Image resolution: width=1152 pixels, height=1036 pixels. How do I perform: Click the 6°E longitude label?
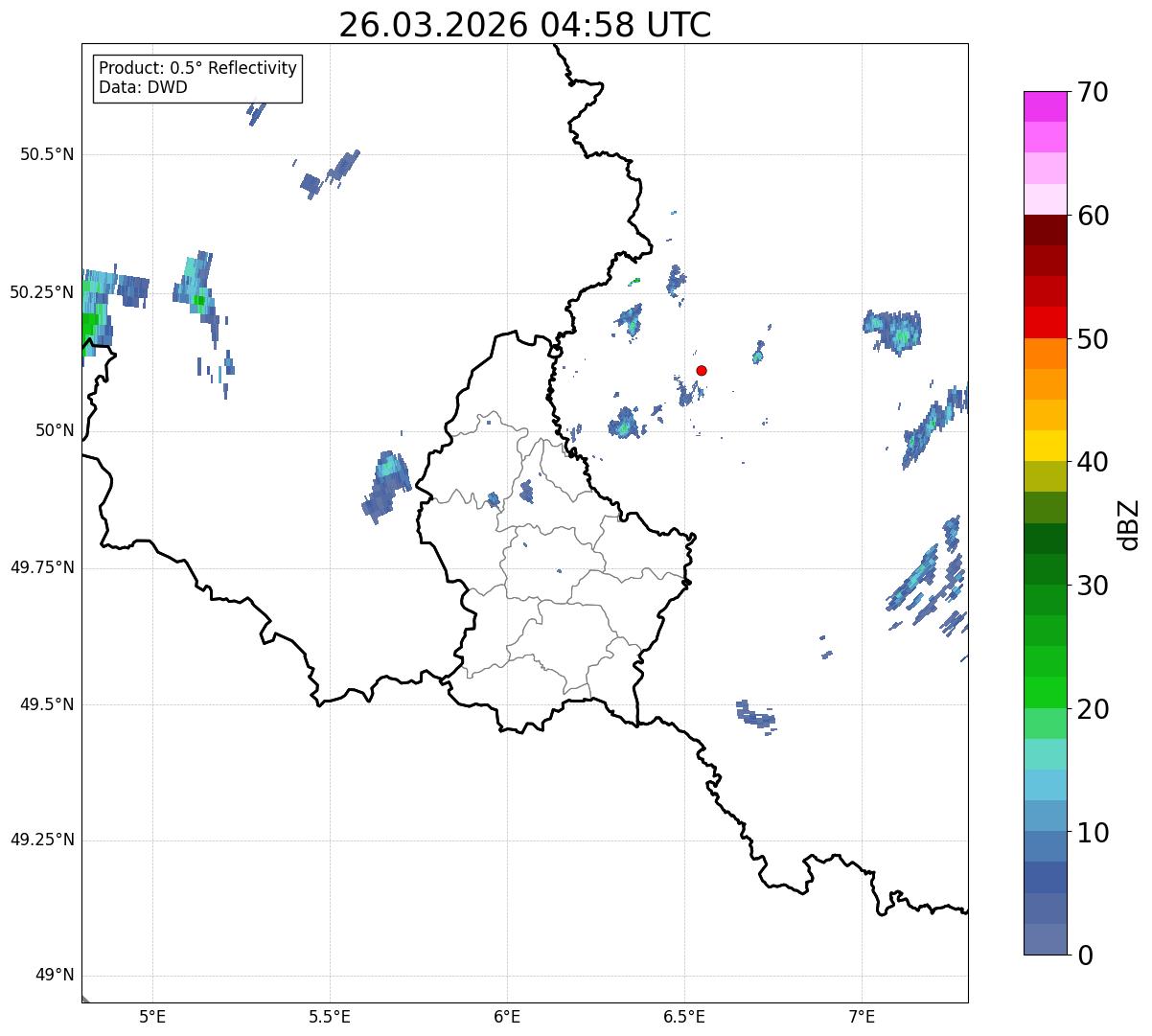(x=507, y=1017)
